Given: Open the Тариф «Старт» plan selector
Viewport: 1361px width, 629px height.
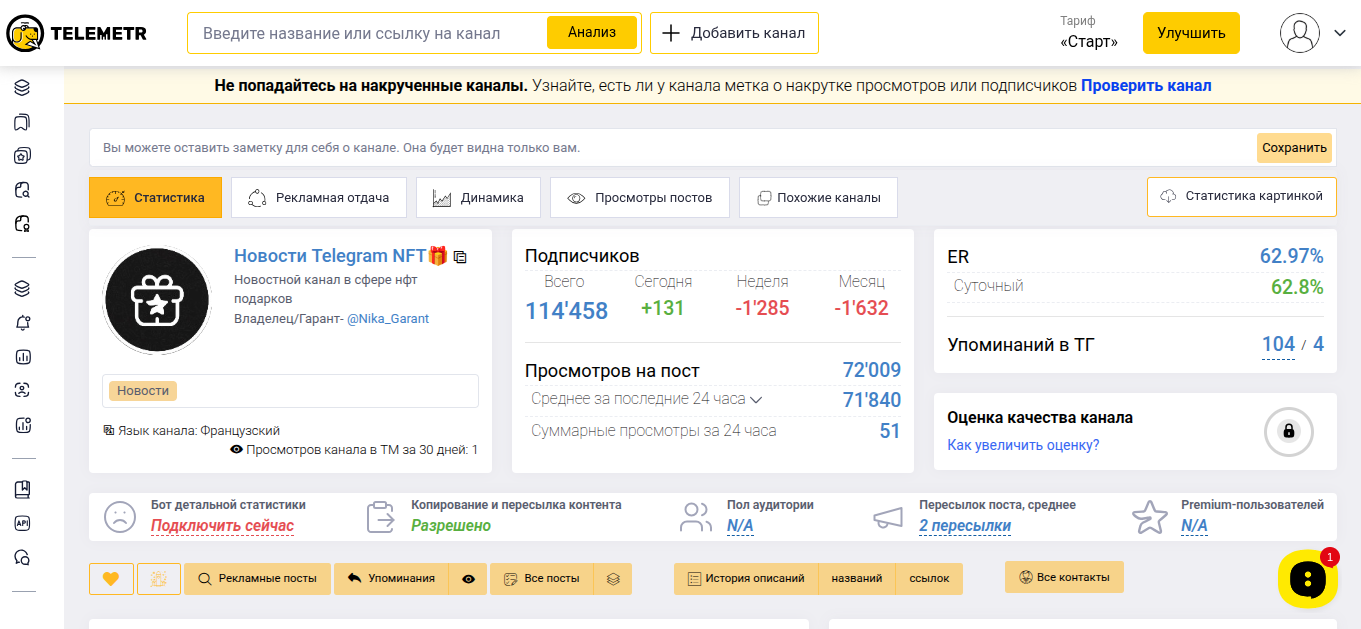Looking at the screenshot, I should coord(1088,33).
